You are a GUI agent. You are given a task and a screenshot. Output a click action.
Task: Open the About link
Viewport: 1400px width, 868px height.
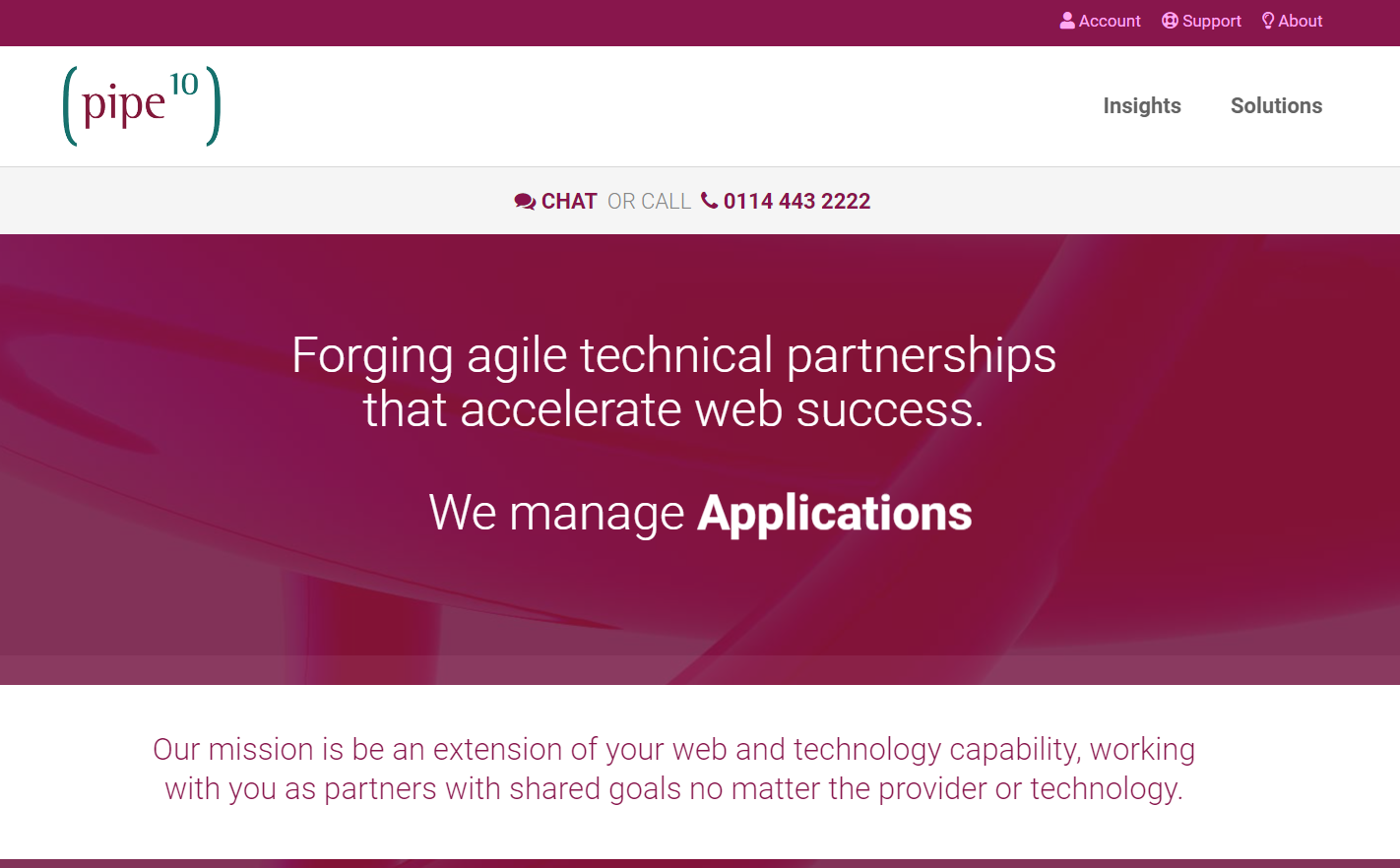coord(1292,21)
